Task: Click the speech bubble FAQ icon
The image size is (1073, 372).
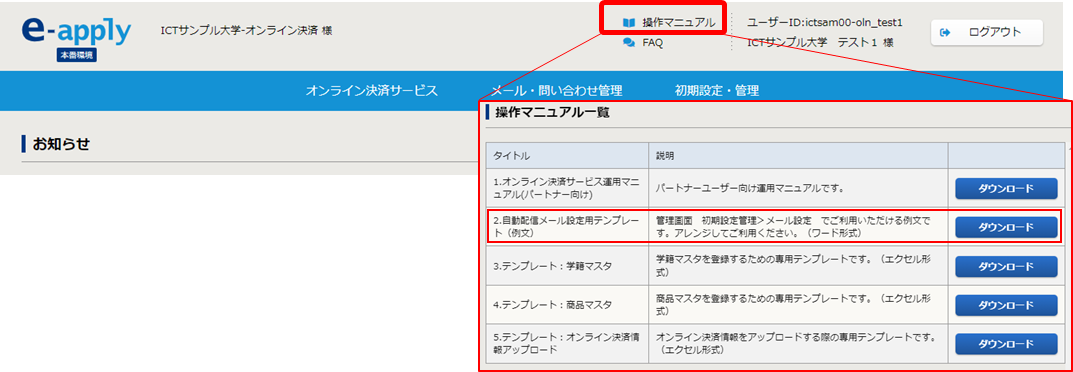Action: (628, 42)
